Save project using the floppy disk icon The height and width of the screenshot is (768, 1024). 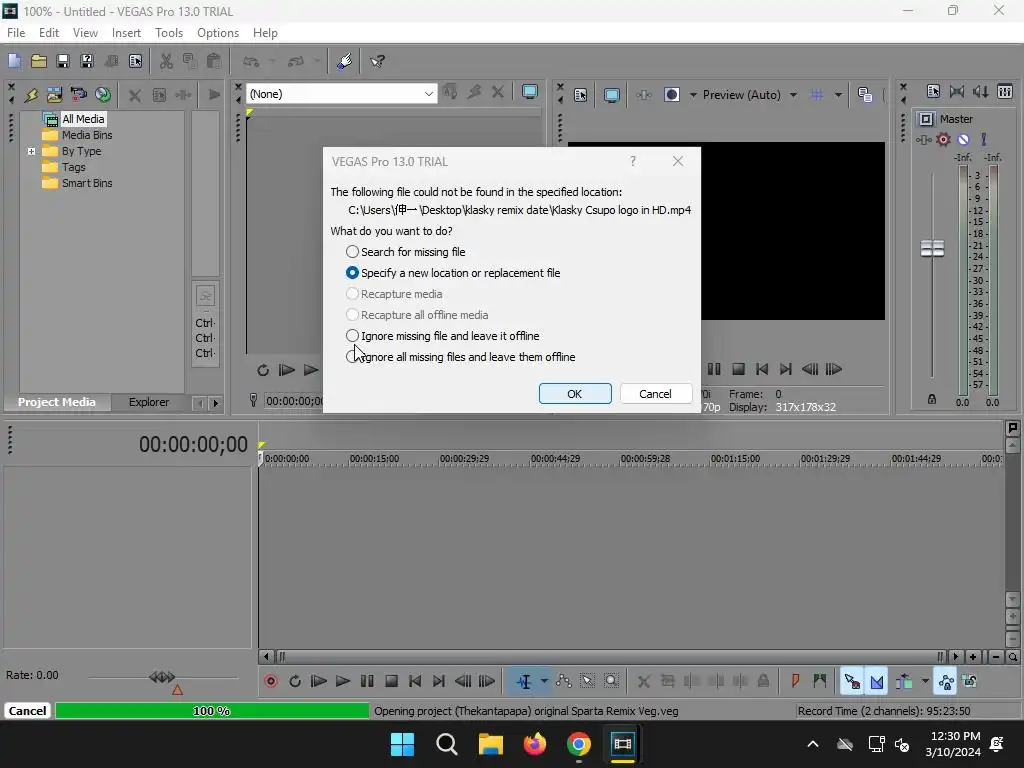(63, 61)
